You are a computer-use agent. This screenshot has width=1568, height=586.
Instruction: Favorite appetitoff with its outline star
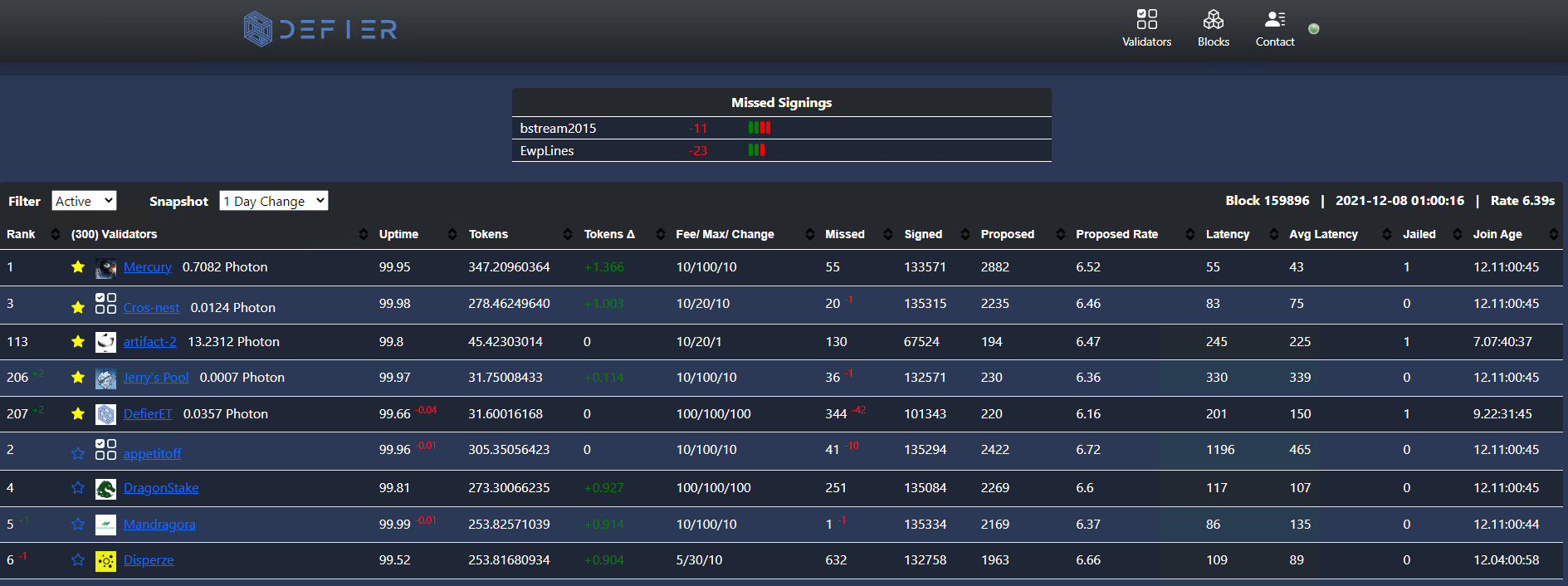click(x=78, y=453)
